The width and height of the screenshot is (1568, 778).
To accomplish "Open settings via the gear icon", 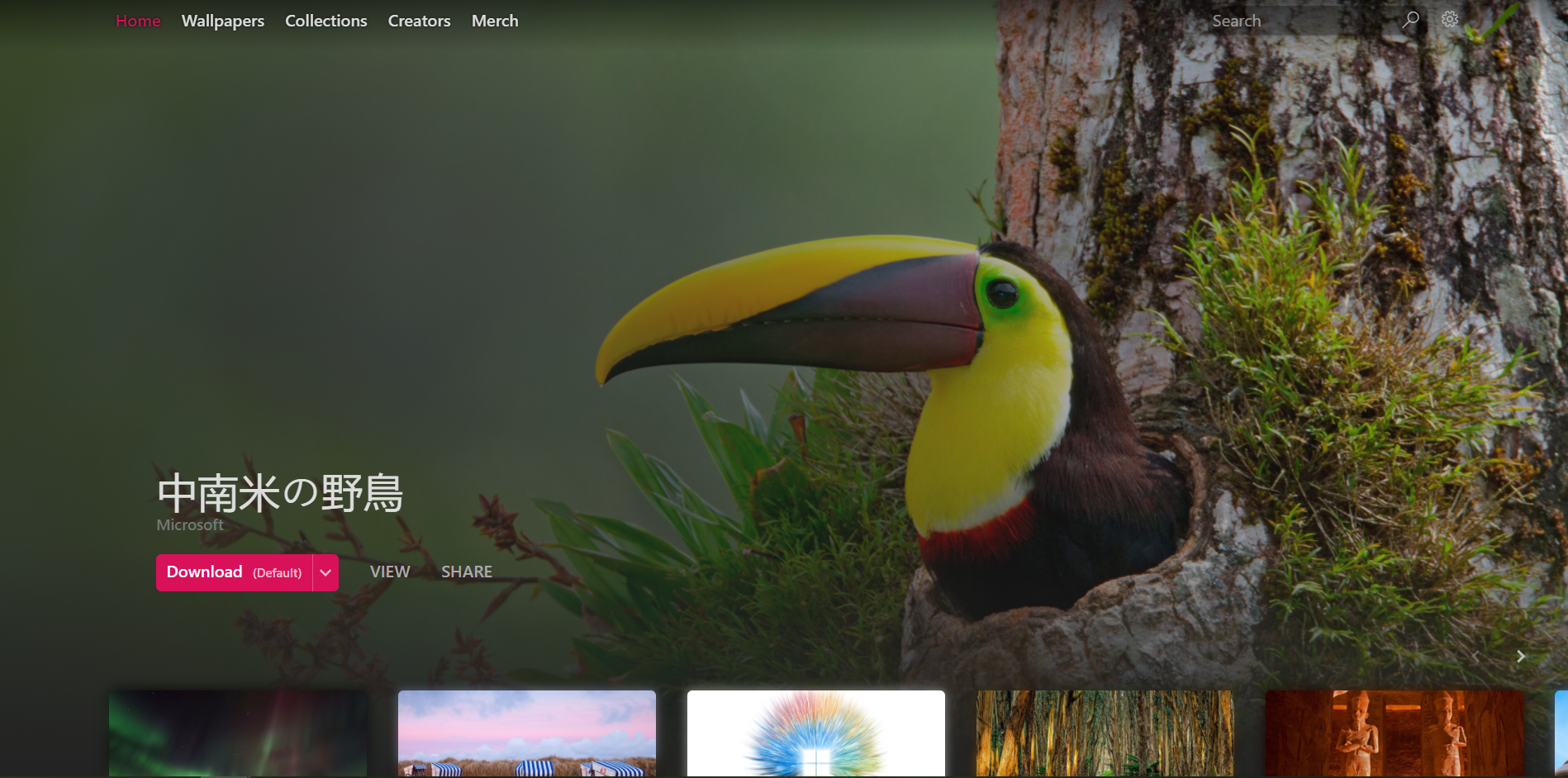I will coord(1450,20).
